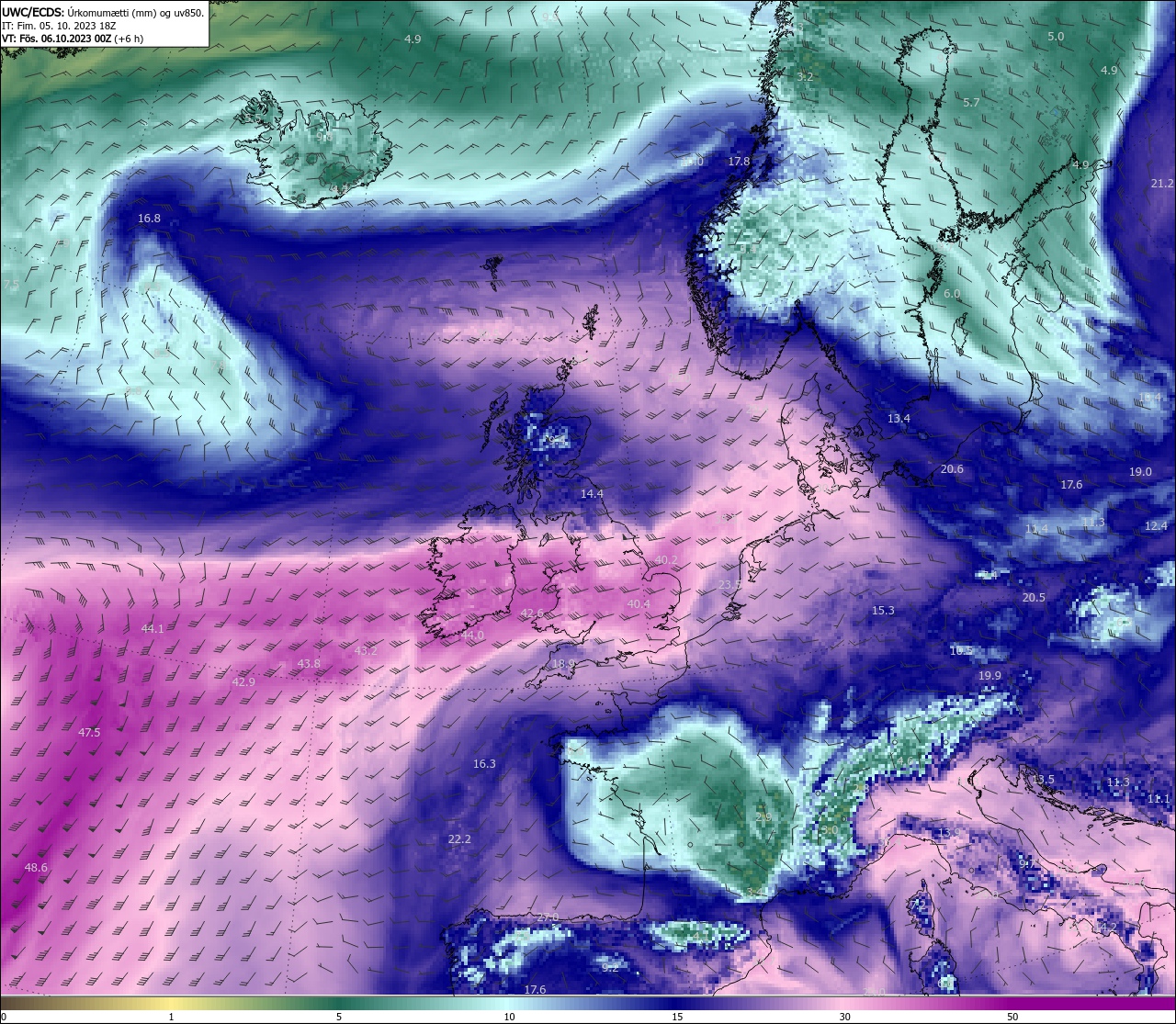This screenshot has width=1176, height=1024.
Task: Click the 14.4 value over northern England
Action: 592,494
